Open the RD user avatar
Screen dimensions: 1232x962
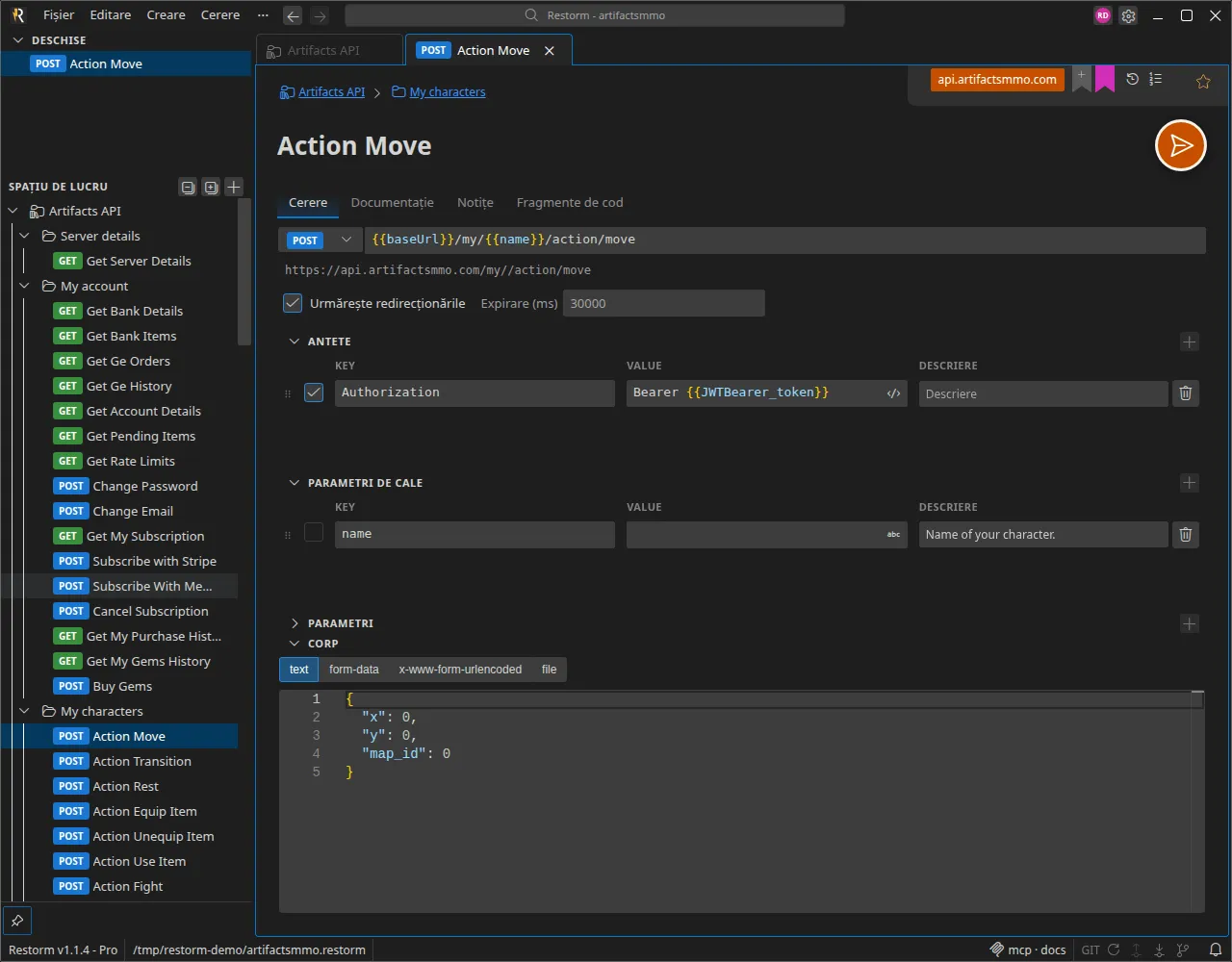[x=1103, y=15]
